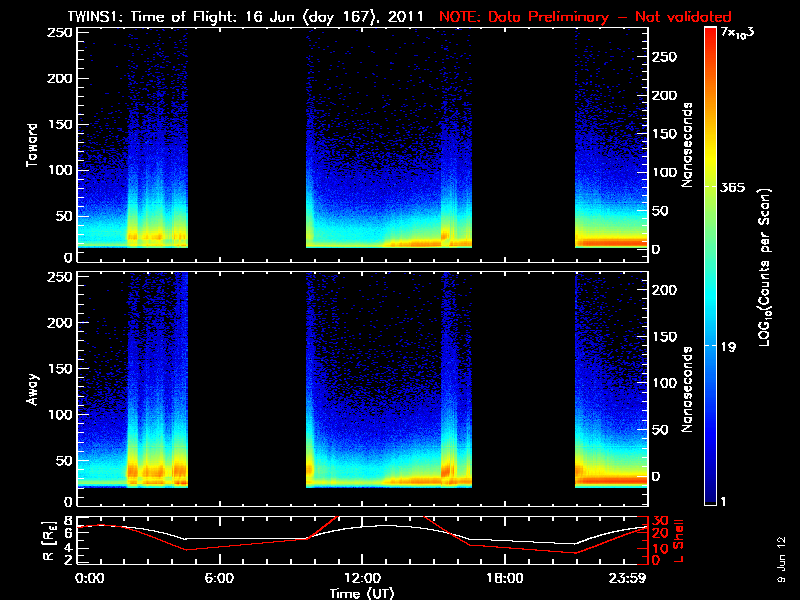The image size is (800, 600).
Task: Click the Away panel's right 'Nanoseconds' label
Action: click(687, 388)
